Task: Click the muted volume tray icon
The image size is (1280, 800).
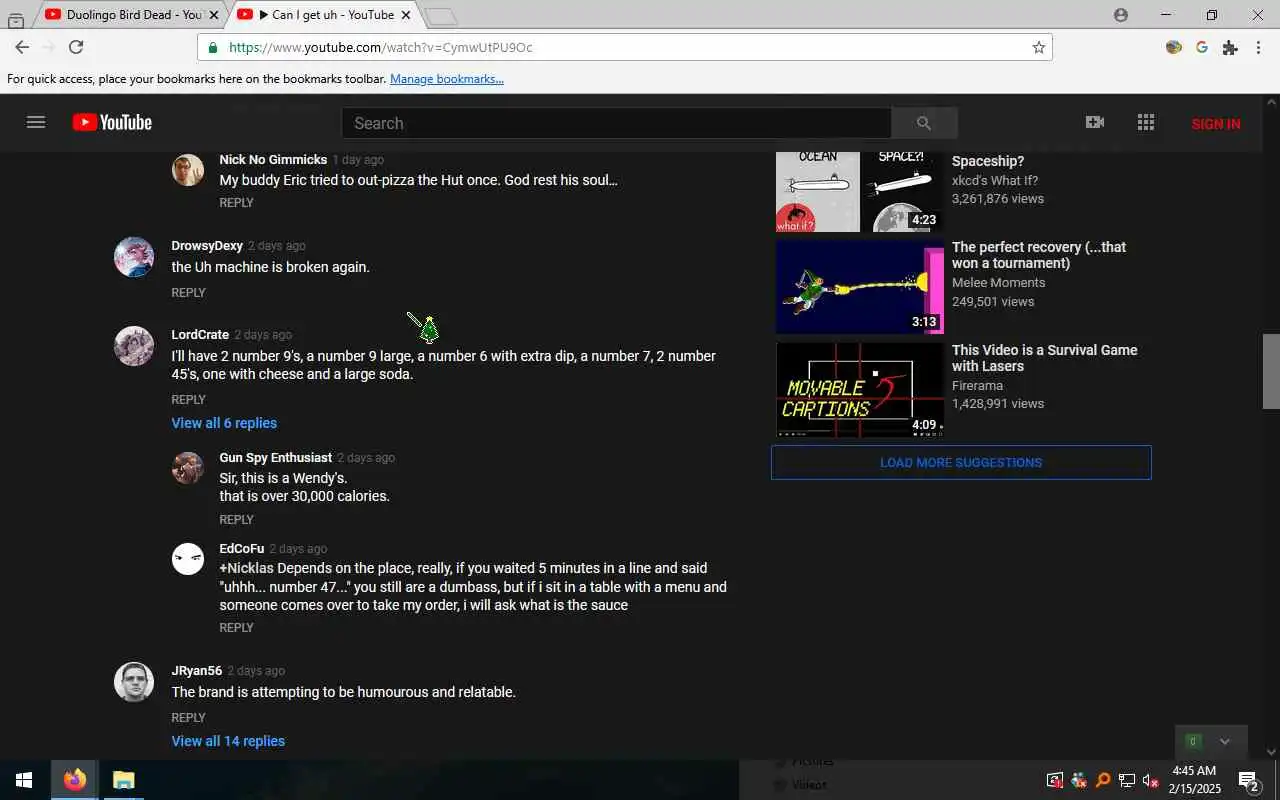Action: coord(1151,780)
